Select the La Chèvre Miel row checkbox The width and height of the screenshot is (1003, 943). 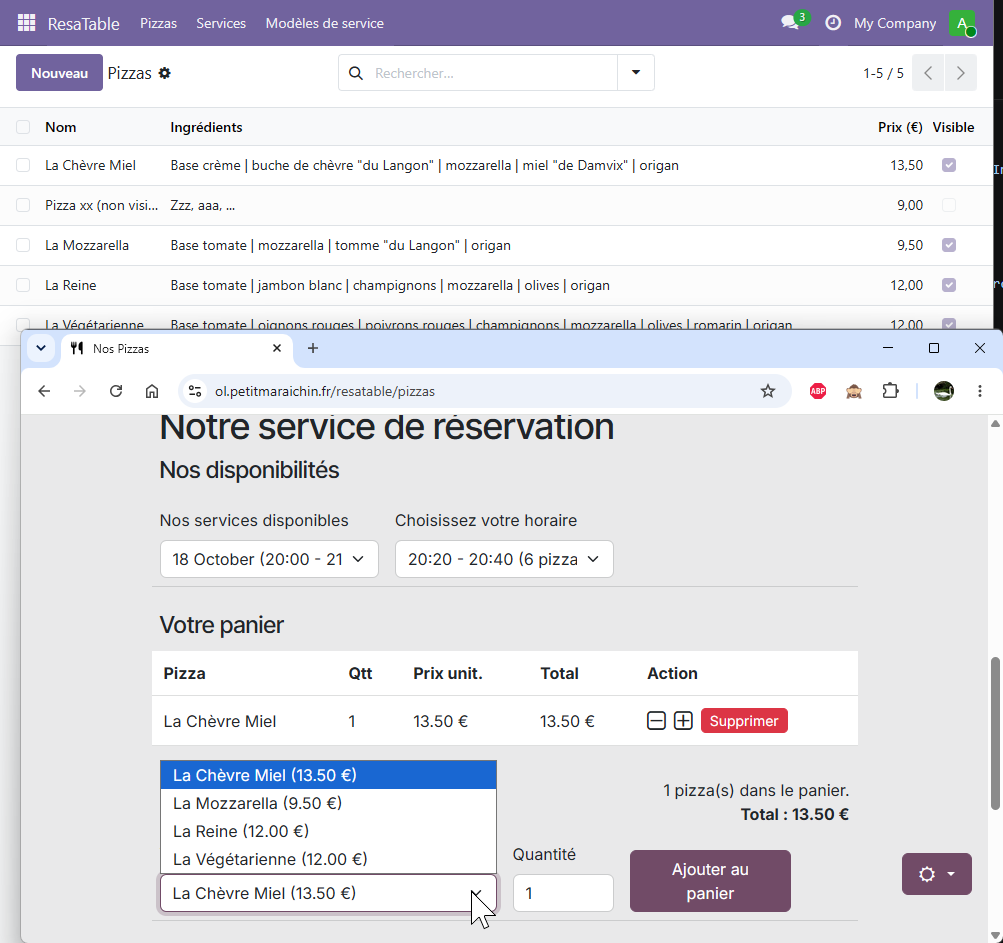coord(23,165)
